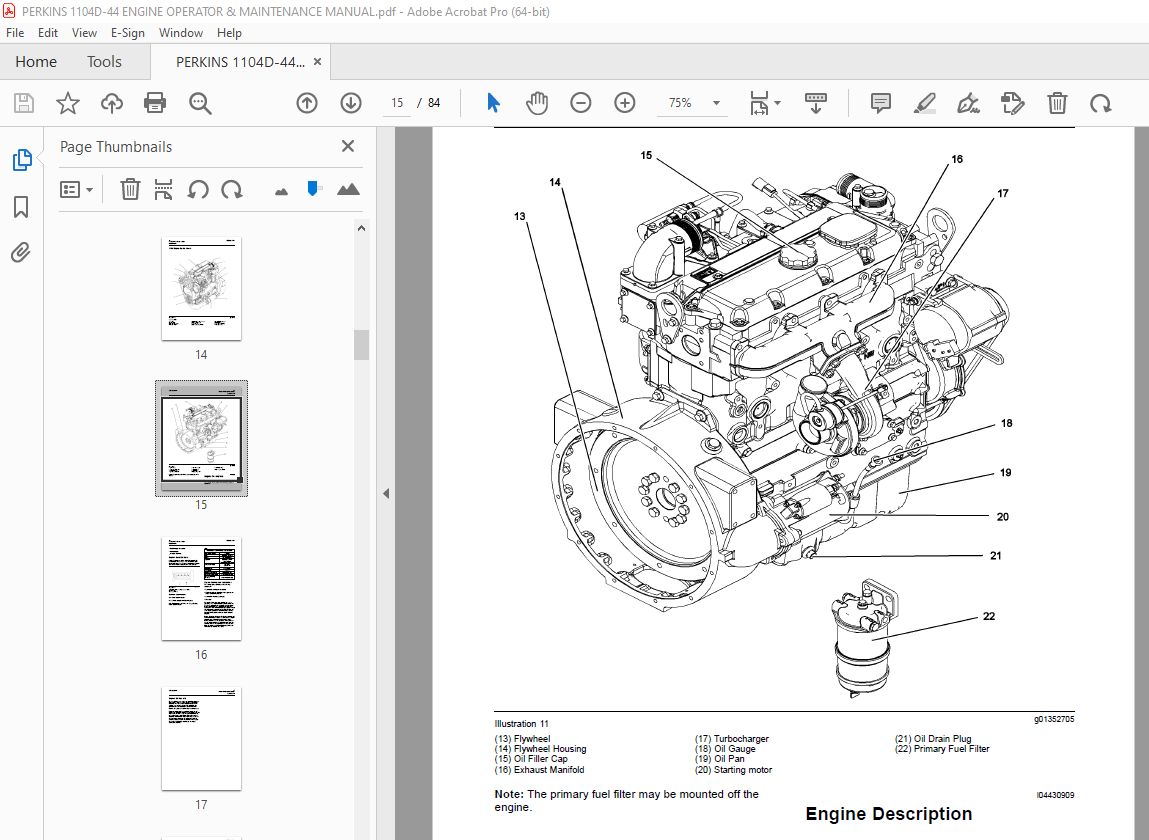The height and width of the screenshot is (840, 1149).
Task: Expand the fit-width options arrow
Action: coord(777,103)
